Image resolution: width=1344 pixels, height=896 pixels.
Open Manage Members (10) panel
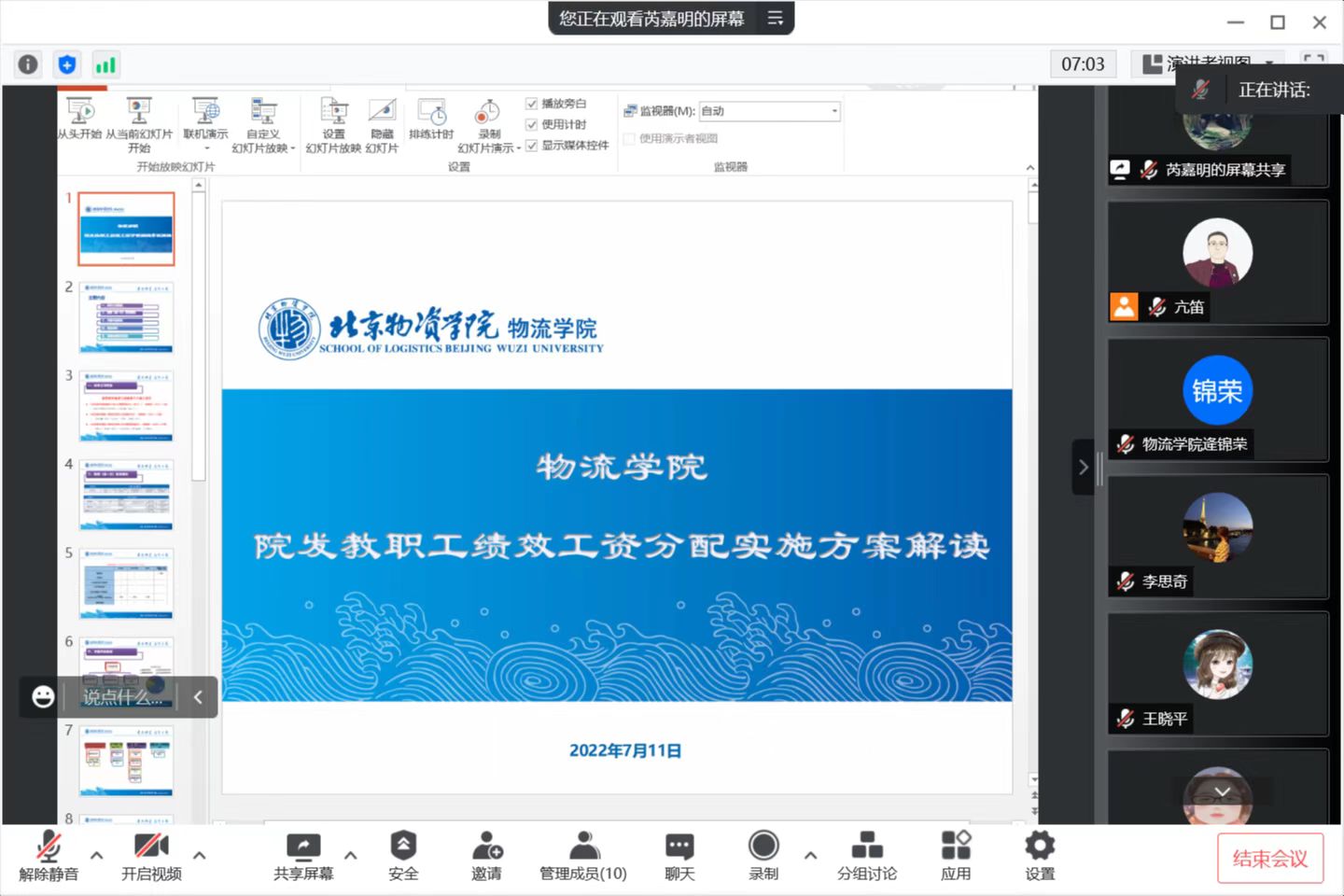583,856
